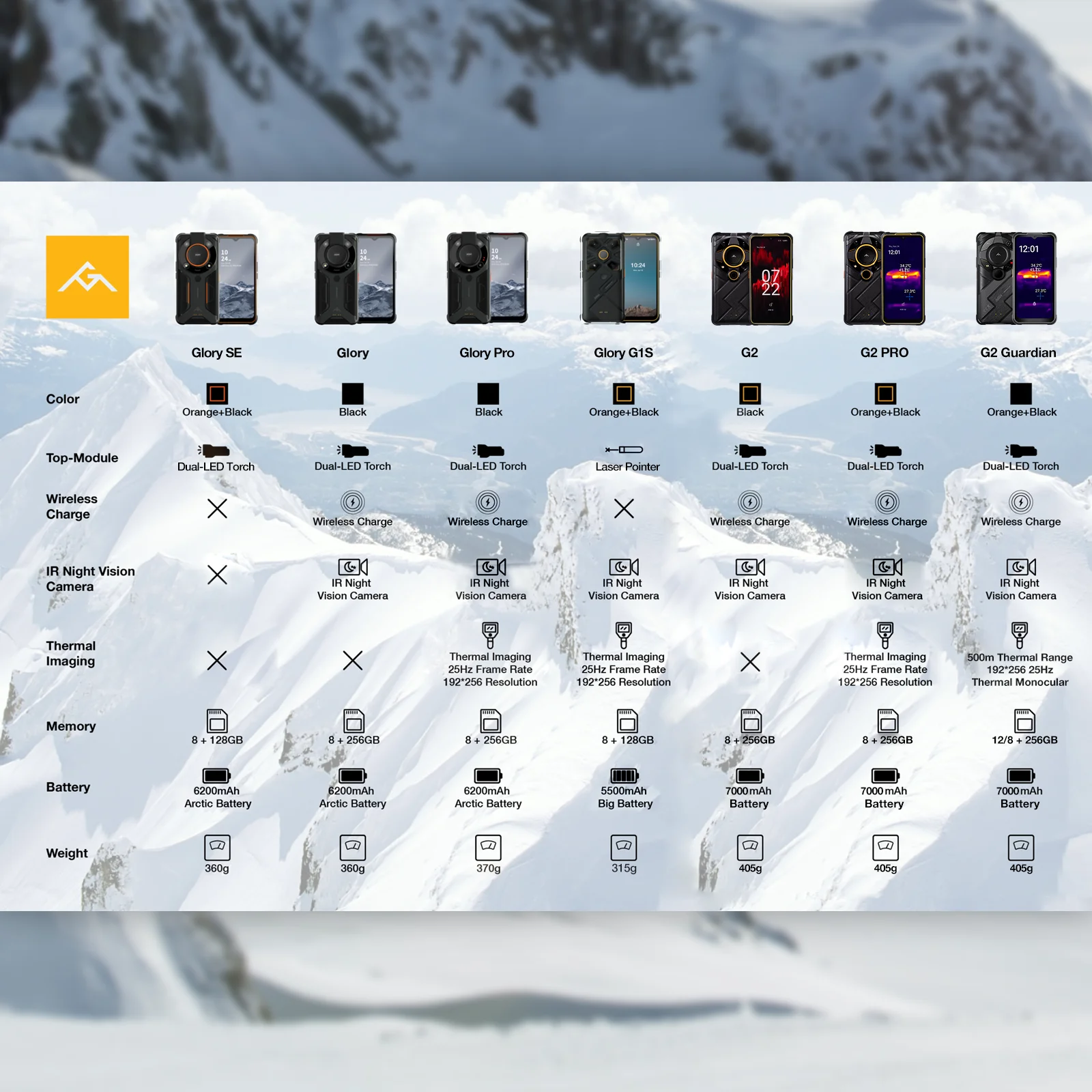Image resolution: width=1092 pixels, height=1092 pixels.
Task: Click the memory card icon above 12/8 + 256GB
Action: pyautogui.click(x=1024, y=721)
